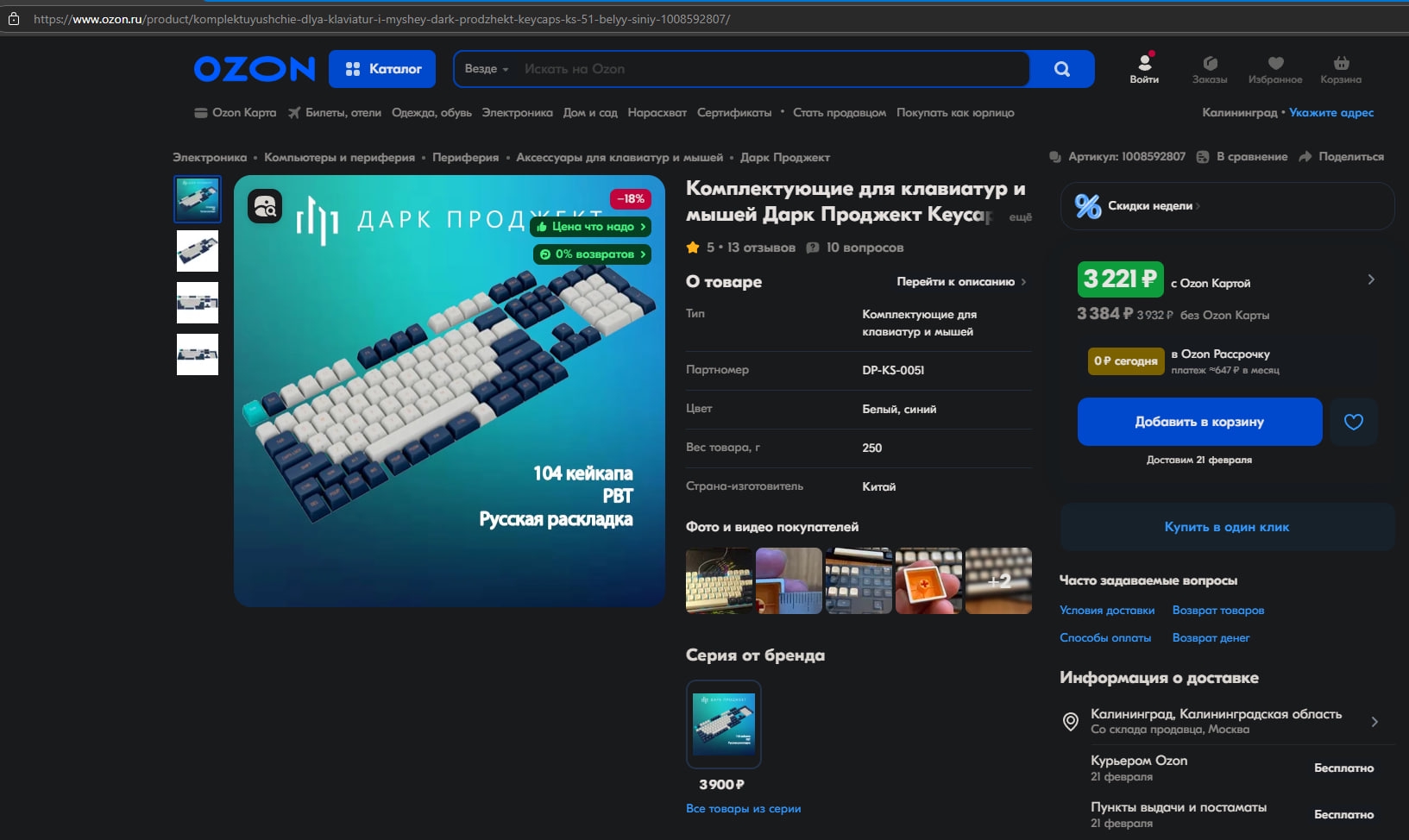Click the browser address bar URL
Image resolution: width=1409 pixels, height=840 pixels.
point(381,18)
